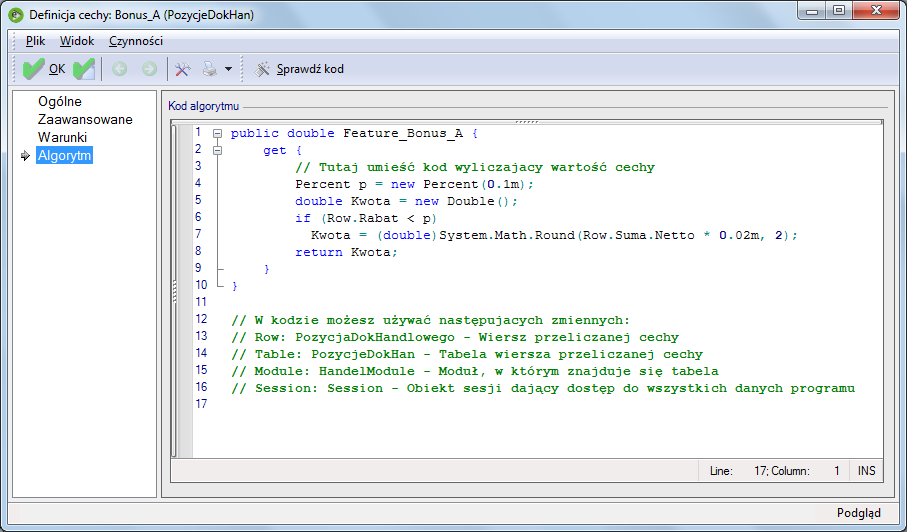This screenshot has width=907, height=532.
Task: Click the '// Row: PozycjaDokHandlowego' comment line
Action: point(455,337)
